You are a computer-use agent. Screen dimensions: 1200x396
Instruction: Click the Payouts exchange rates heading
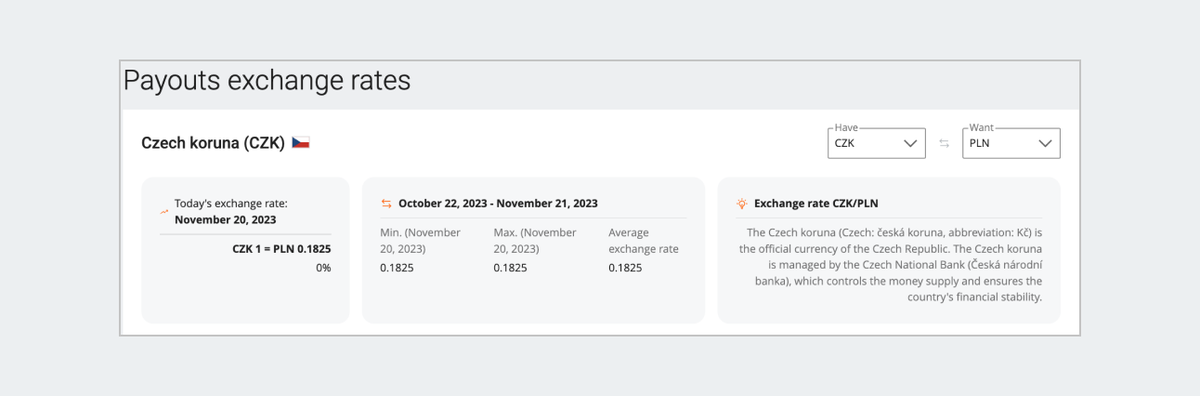[x=267, y=80]
